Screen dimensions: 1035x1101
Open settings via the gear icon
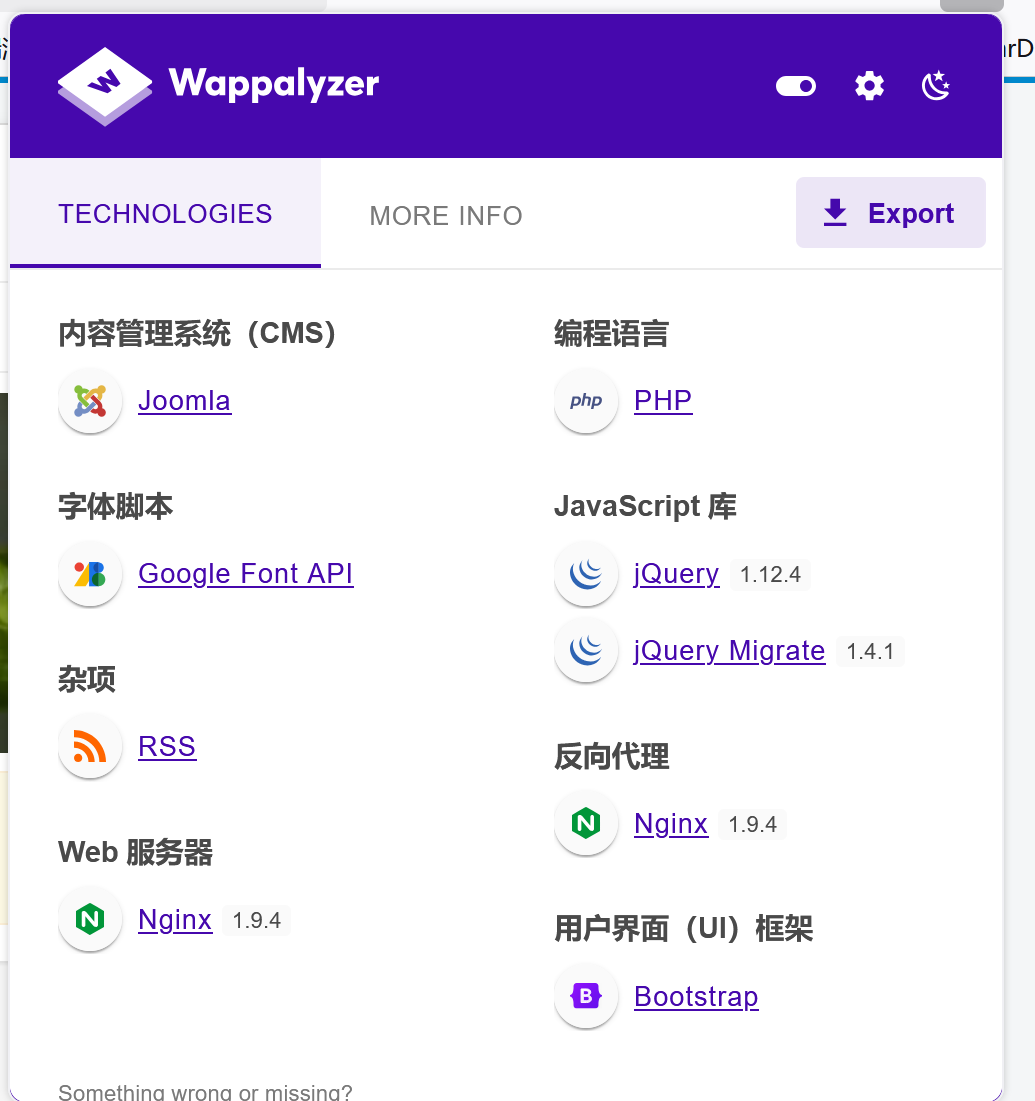coord(869,86)
